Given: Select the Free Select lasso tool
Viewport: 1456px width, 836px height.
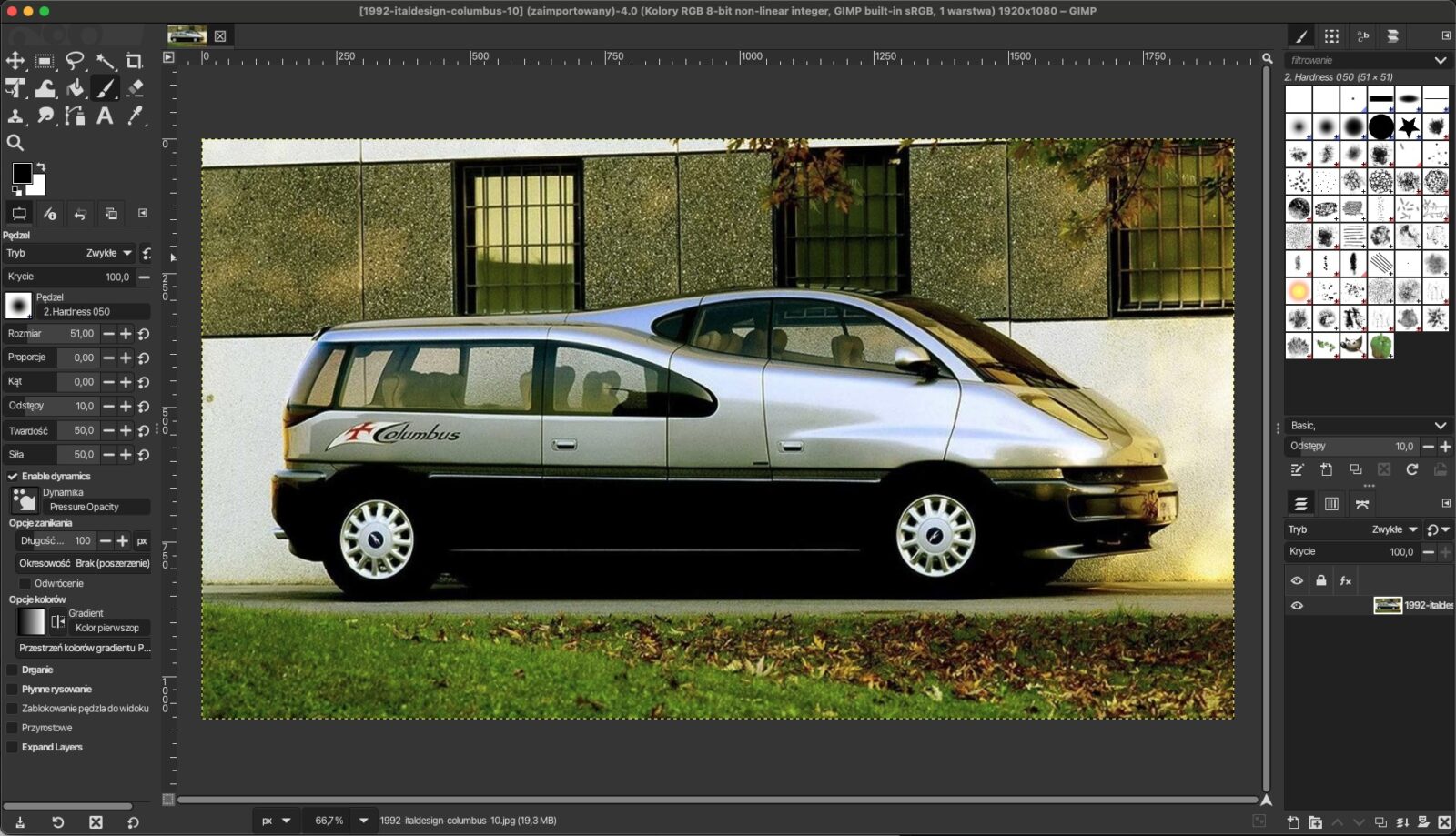Looking at the screenshot, I should point(75,61).
